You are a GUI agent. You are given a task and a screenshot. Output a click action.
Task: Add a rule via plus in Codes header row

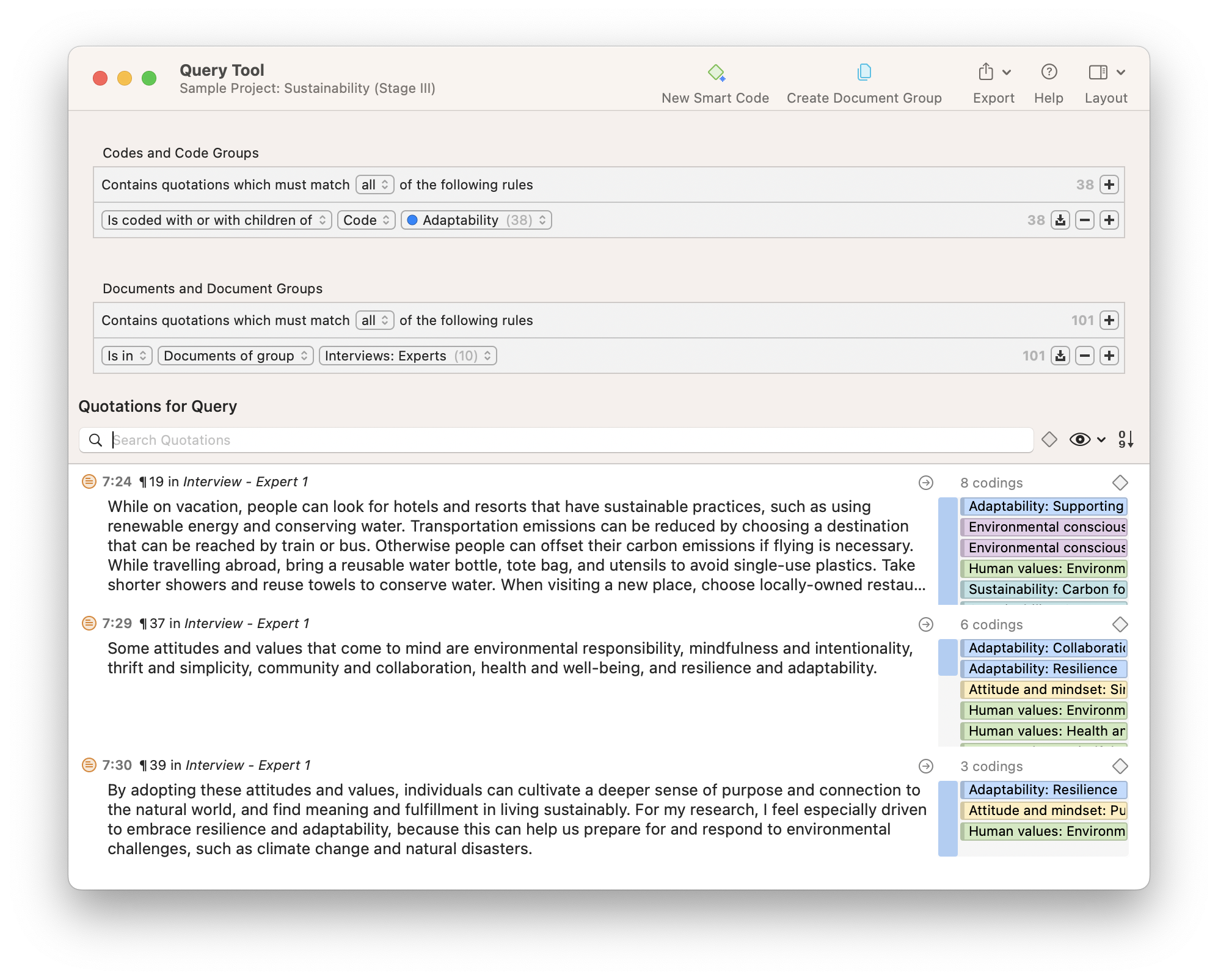1109,185
